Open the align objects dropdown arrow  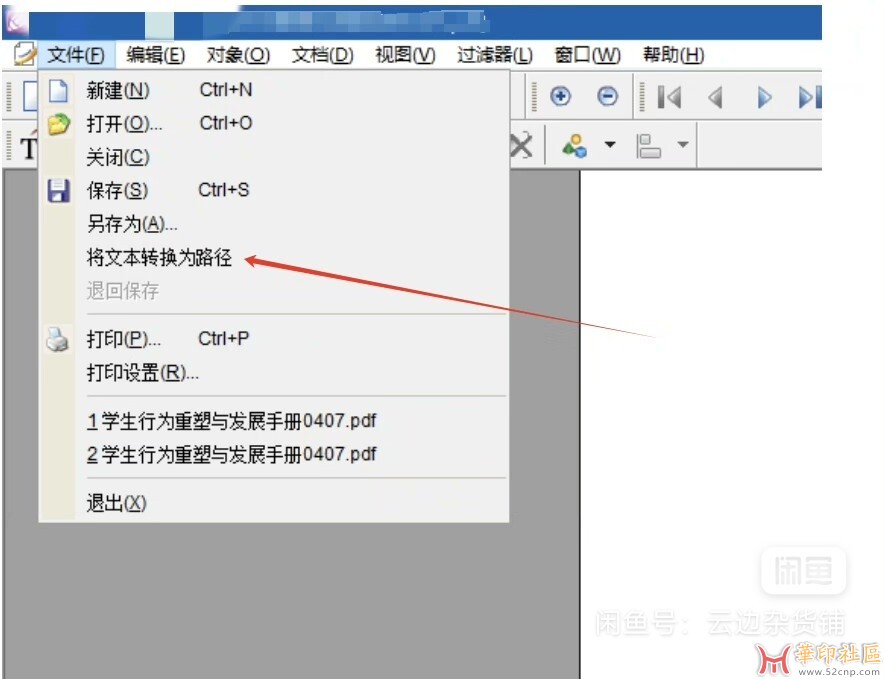click(x=683, y=146)
